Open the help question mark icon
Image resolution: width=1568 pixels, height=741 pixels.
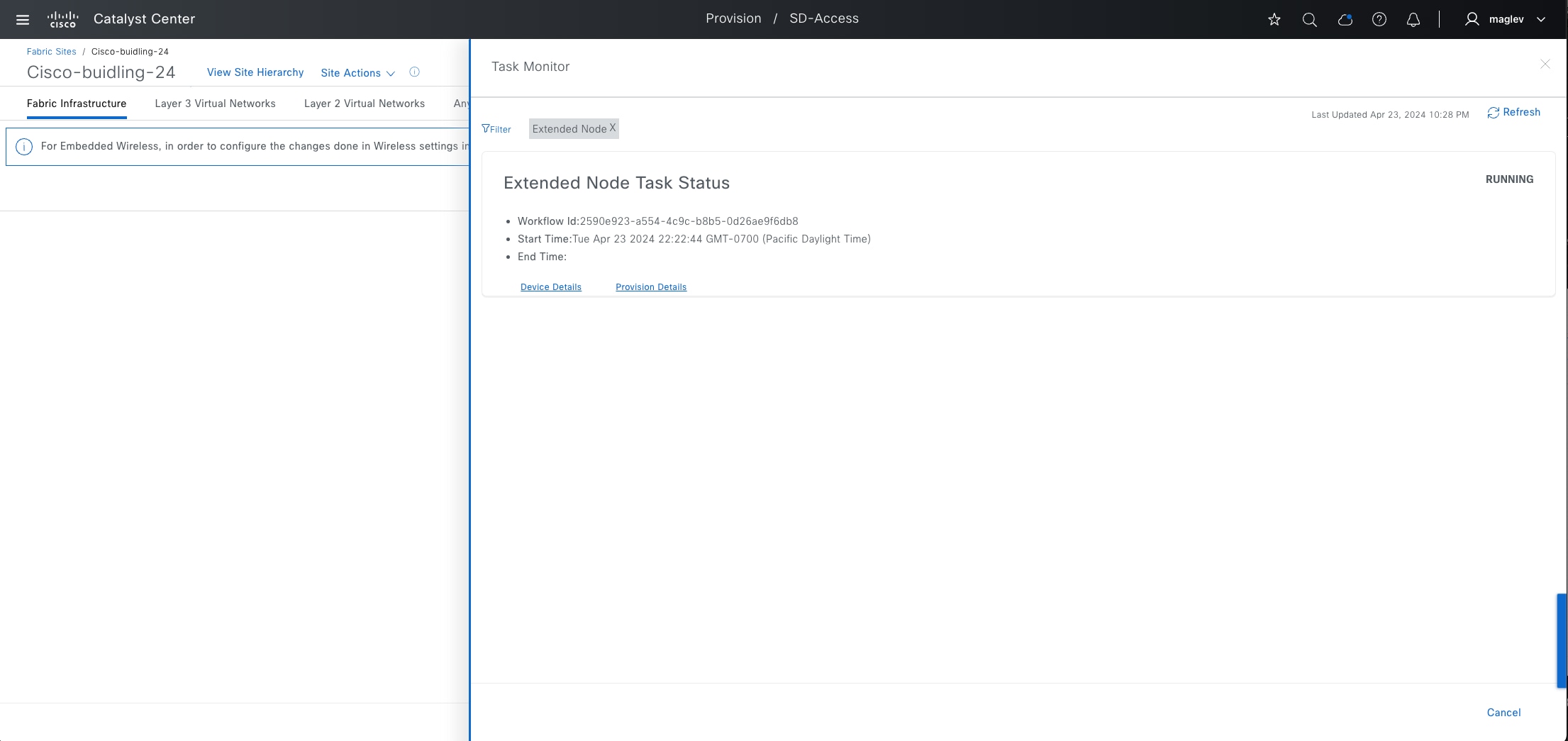1379,19
